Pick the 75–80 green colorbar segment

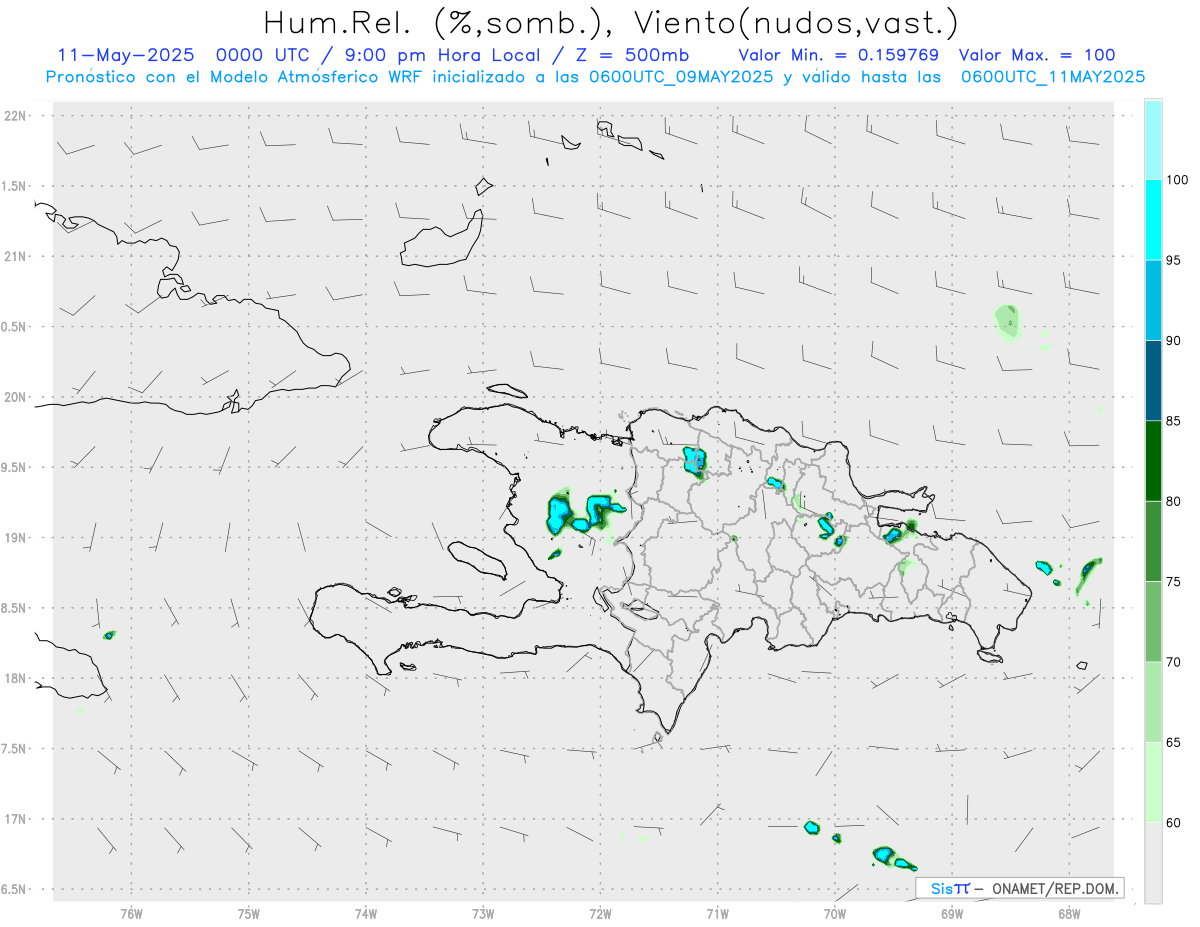tap(1153, 541)
